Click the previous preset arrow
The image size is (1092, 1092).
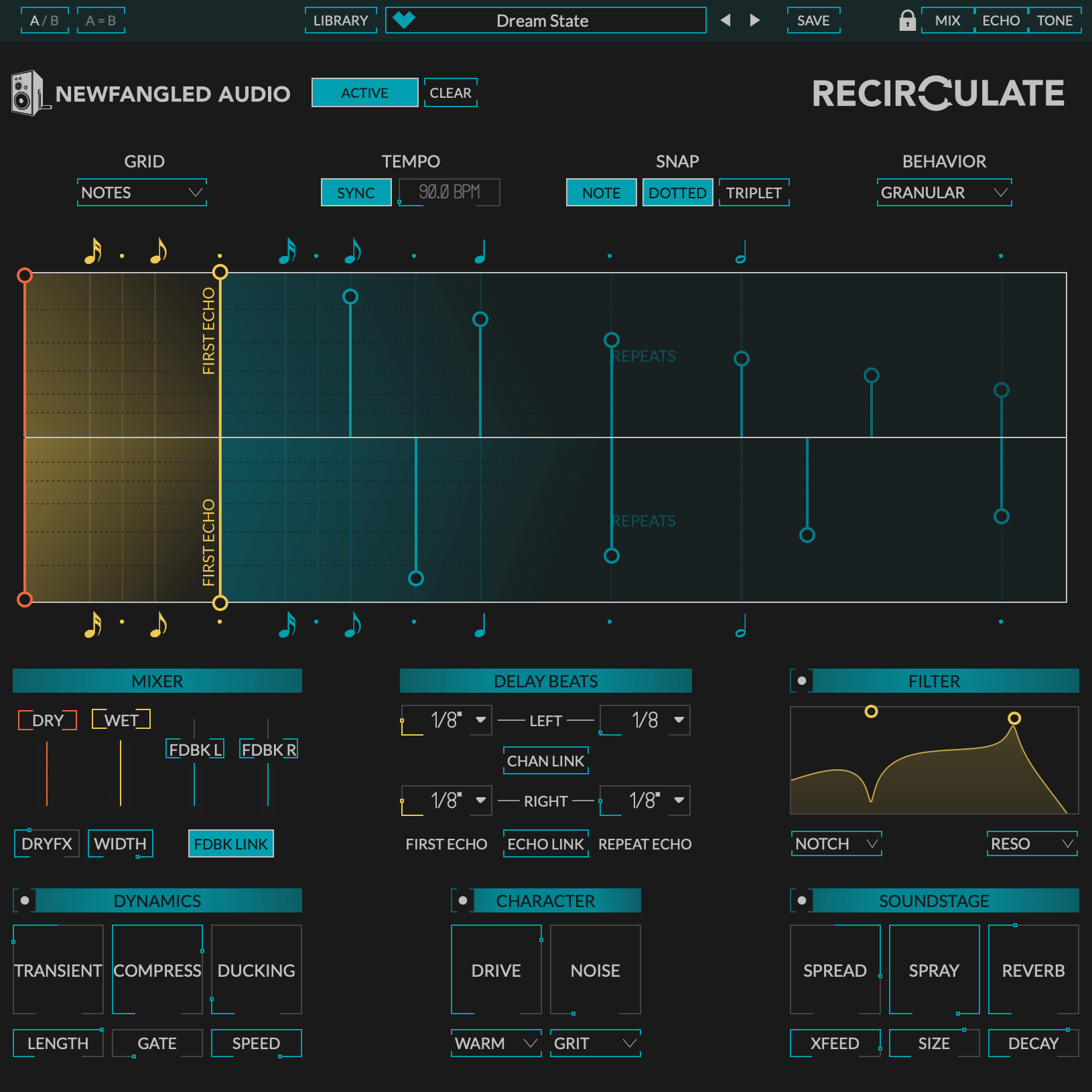(x=726, y=21)
